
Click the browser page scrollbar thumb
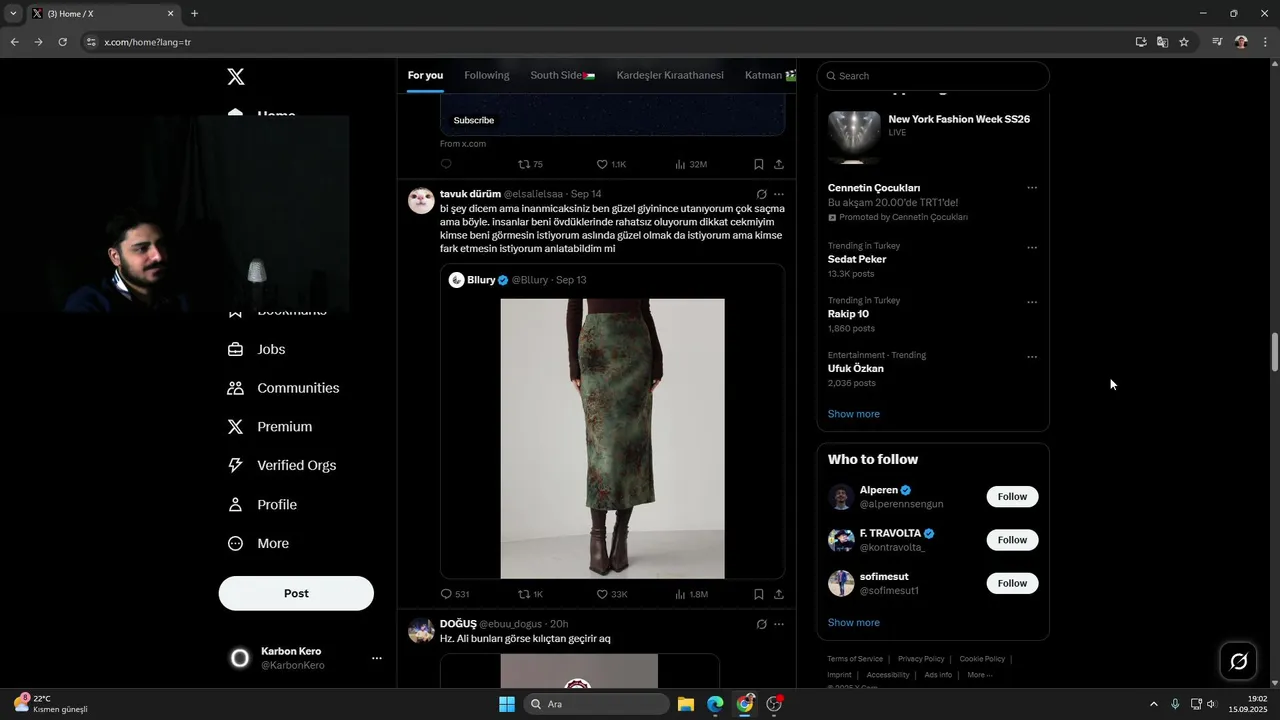(1275, 352)
